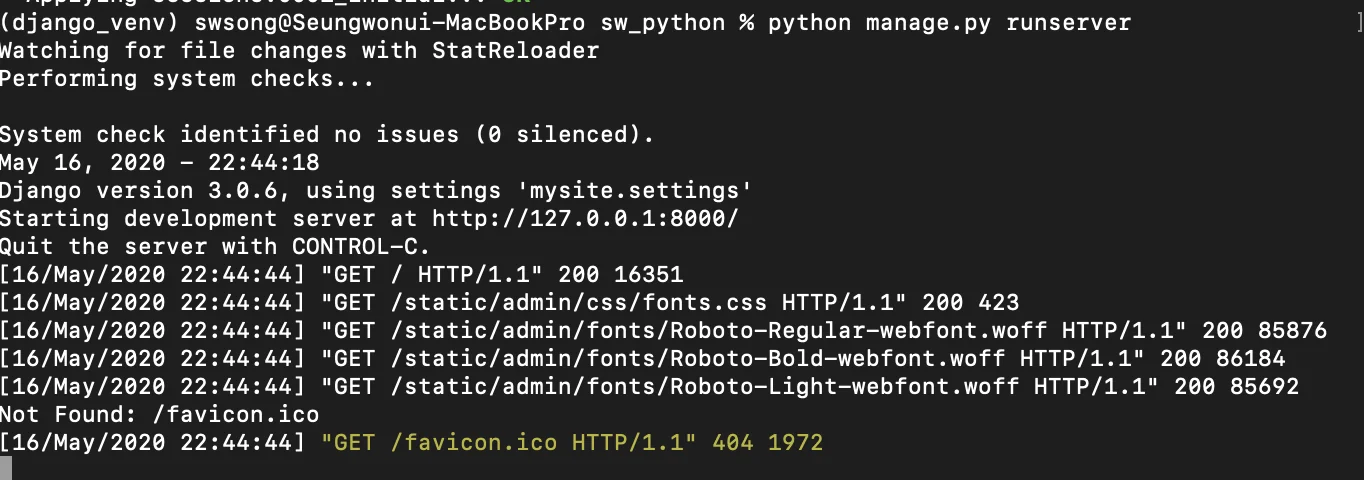Click the 'Performing system checks...' line
This screenshot has height=480, width=1364.
(x=187, y=78)
